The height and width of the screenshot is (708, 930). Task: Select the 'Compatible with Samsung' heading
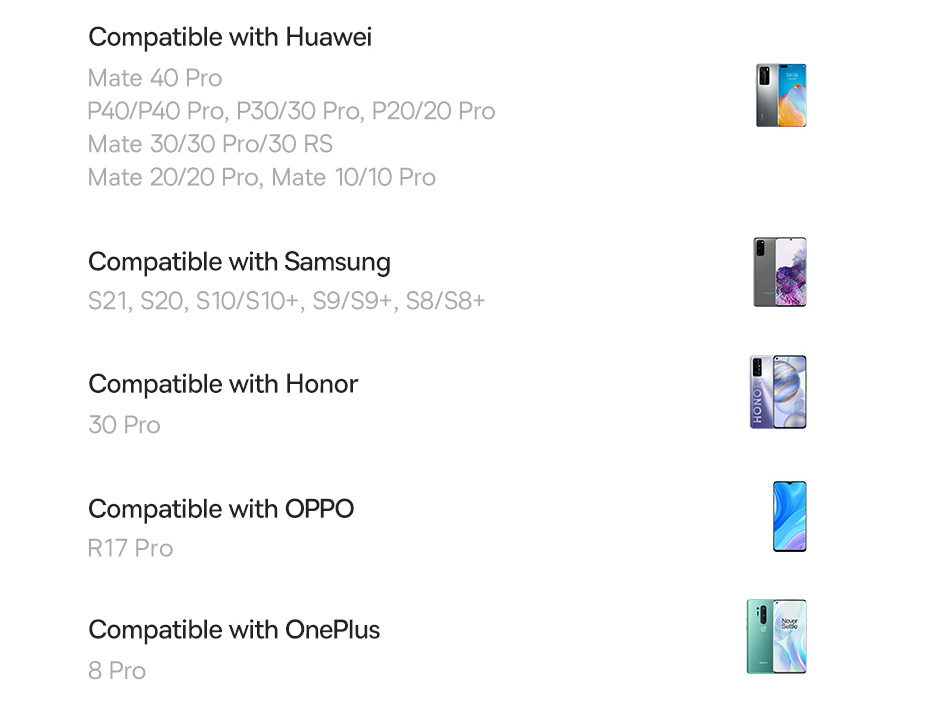click(x=239, y=262)
